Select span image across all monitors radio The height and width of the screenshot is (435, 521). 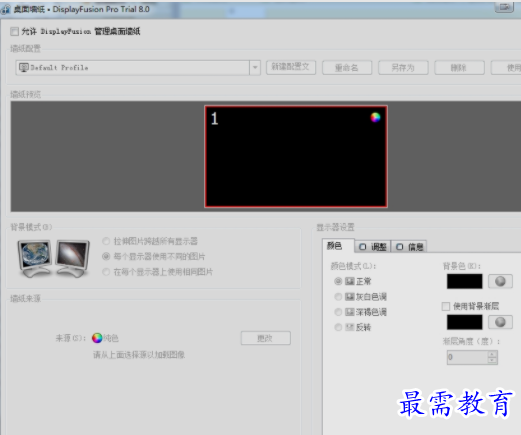tap(106, 241)
